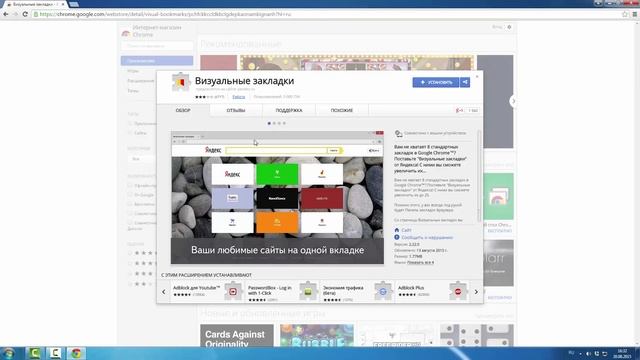Open the green C taskbar application

34,353
